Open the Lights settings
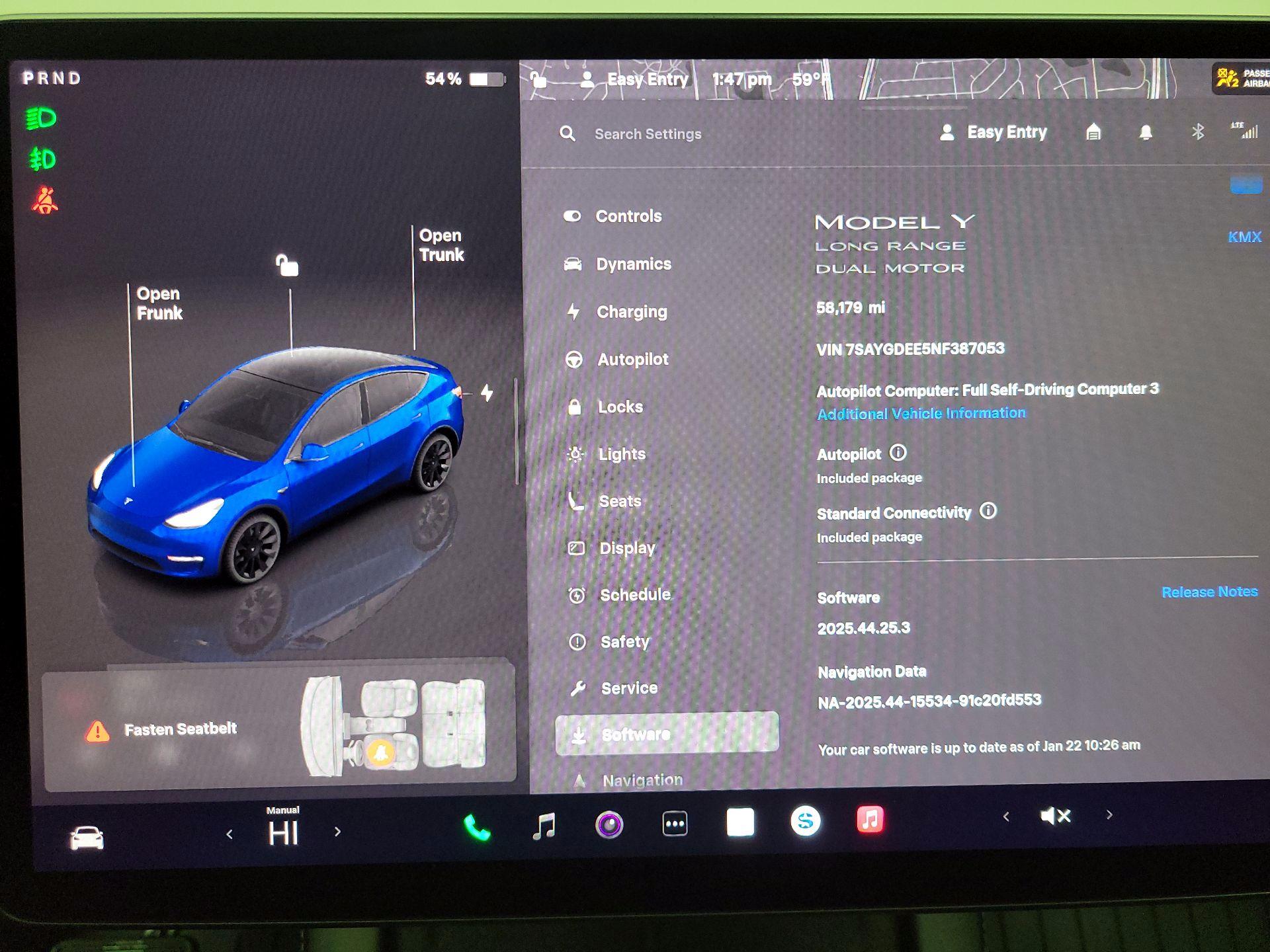The height and width of the screenshot is (952, 1270). [x=622, y=454]
